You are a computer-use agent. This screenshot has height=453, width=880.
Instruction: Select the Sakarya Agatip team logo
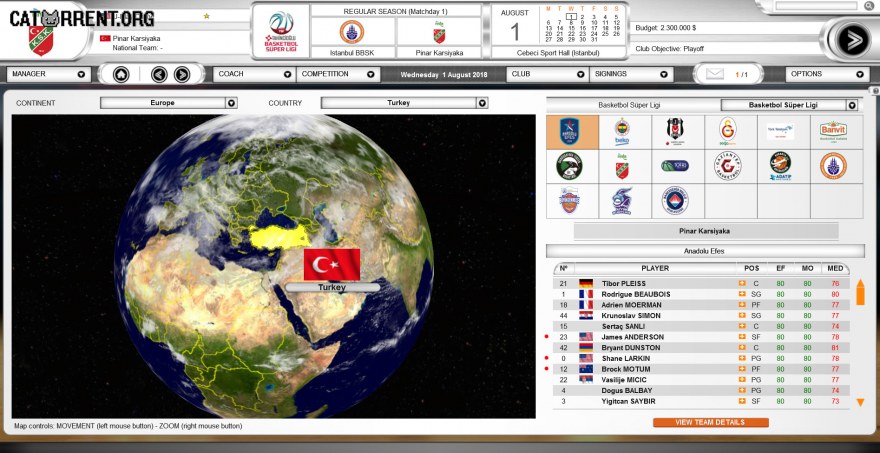[x=780, y=166]
